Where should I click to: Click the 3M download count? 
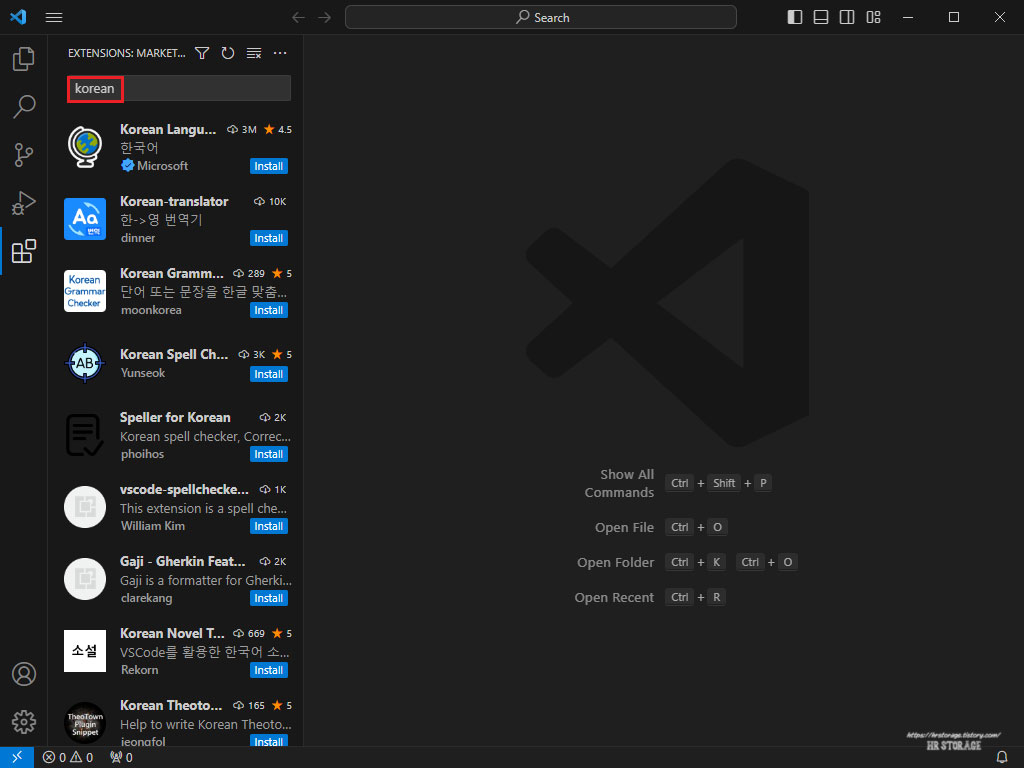tap(242, 129)
